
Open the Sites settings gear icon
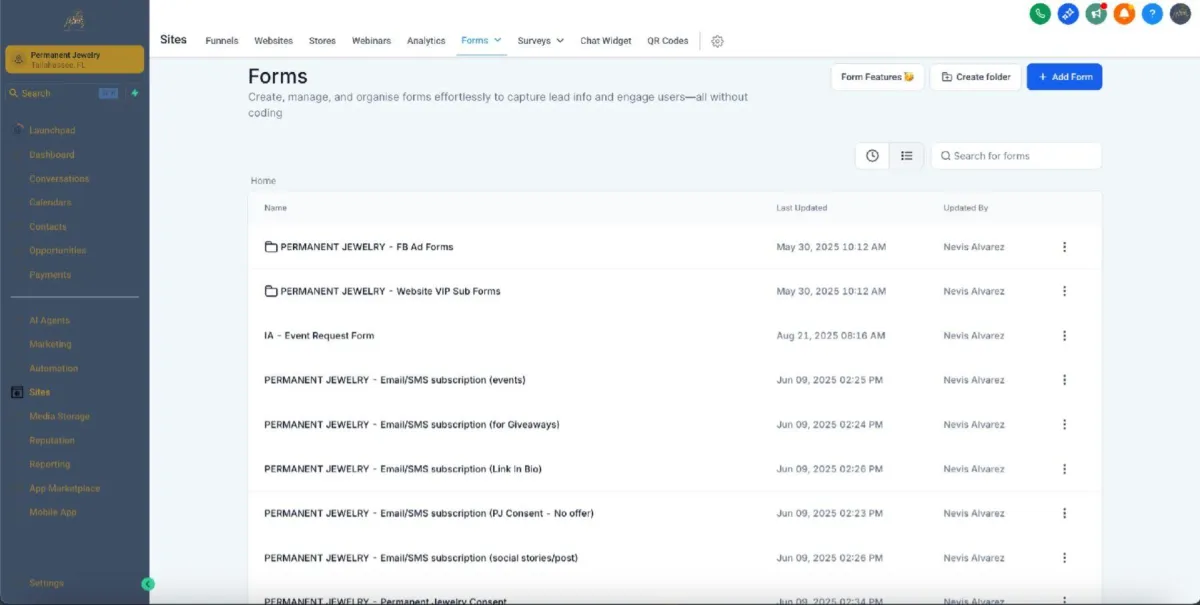pos(717,41)
